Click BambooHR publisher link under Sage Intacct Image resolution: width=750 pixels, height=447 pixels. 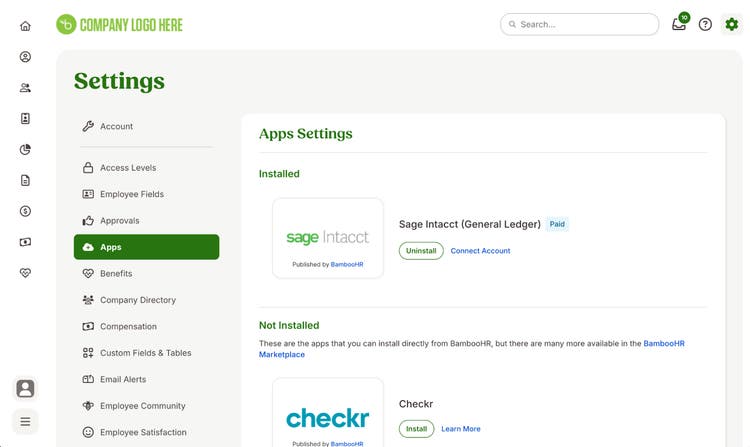(347, 264)
